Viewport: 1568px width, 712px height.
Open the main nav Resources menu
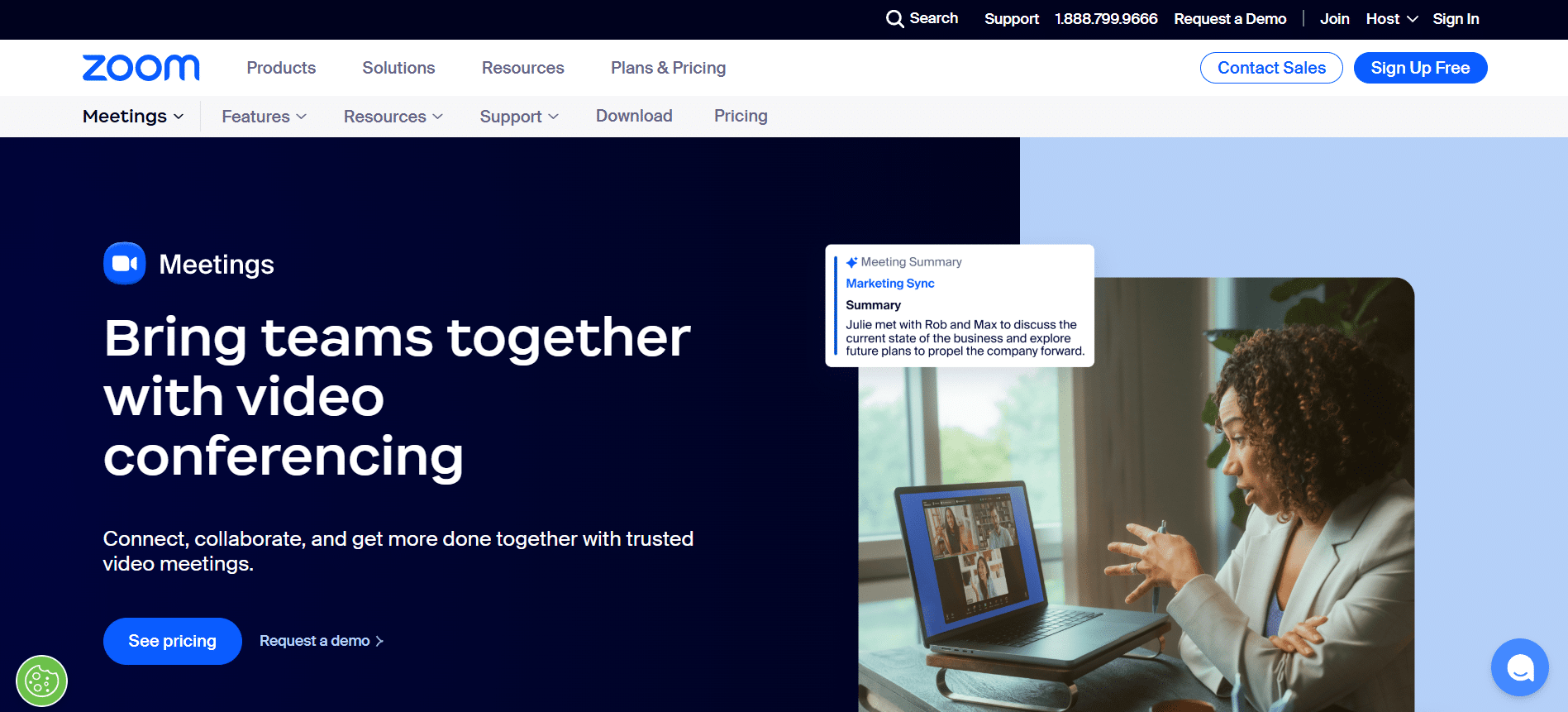[523, 68]
